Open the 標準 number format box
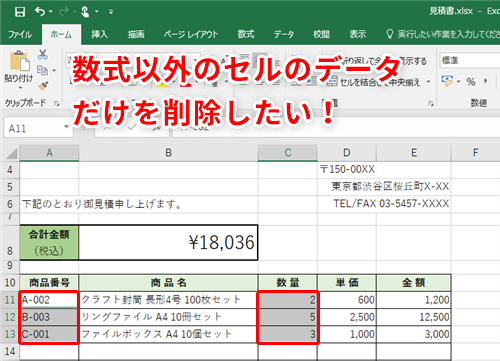Screen dimensions: 500x361 (x=469, y=61)
